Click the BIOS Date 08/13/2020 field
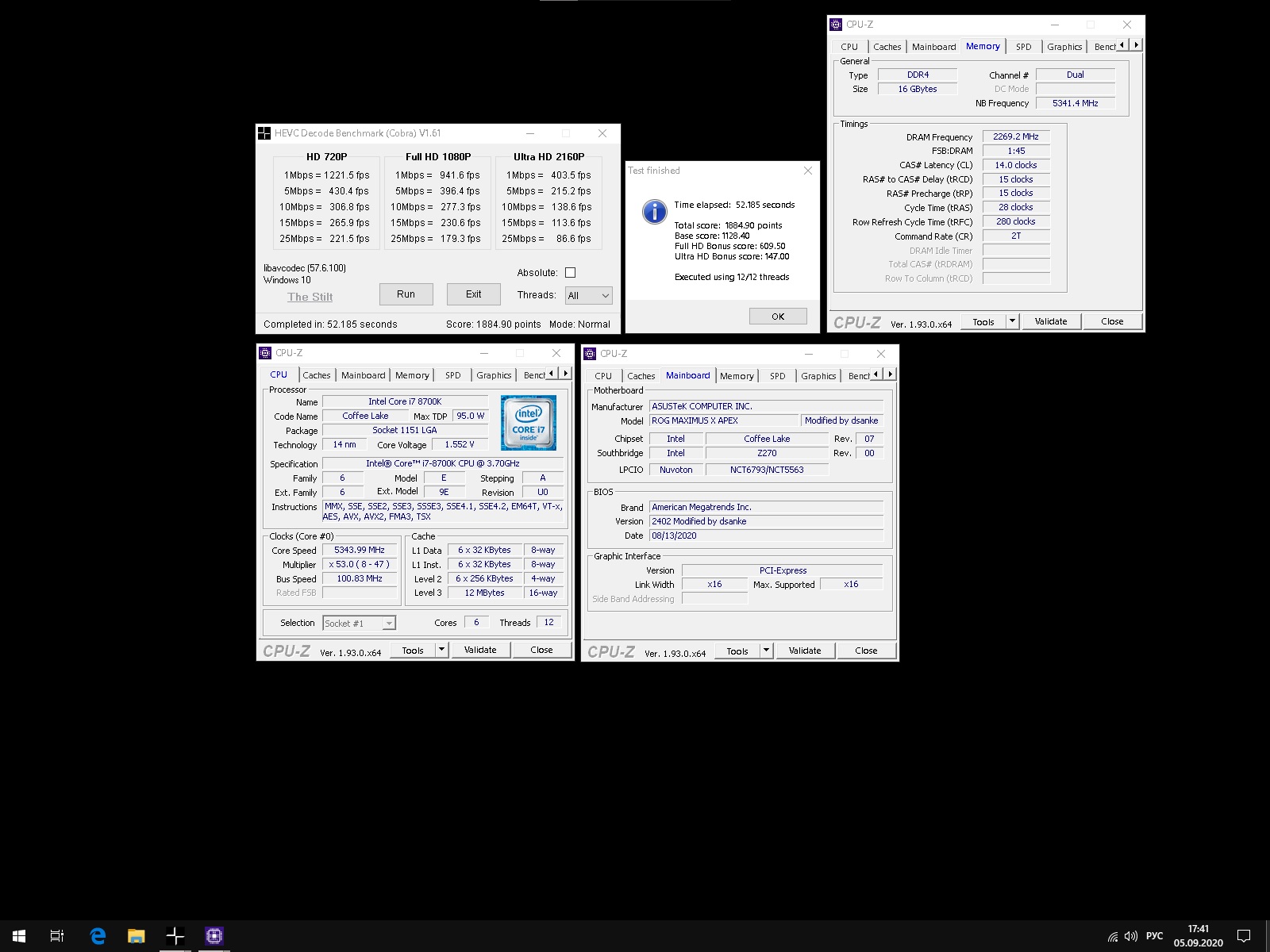 766,535
